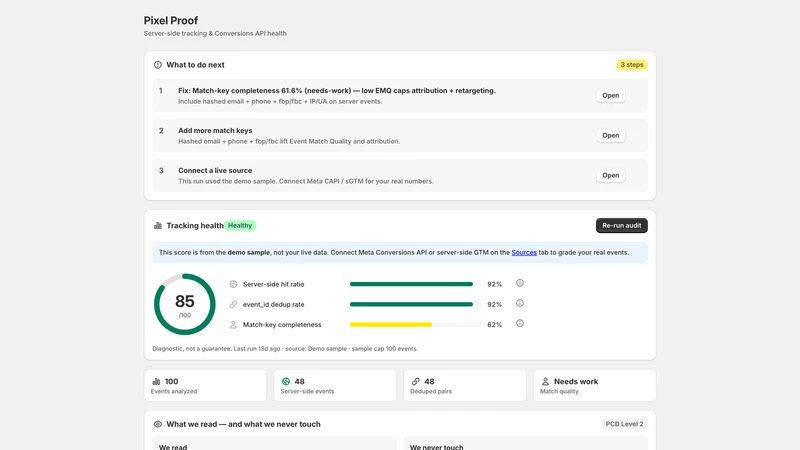Image resolution: width=800 pixels, height=450 pixels.
Task: Click the 85/100 score ring
Action: [x=185, y=305]
